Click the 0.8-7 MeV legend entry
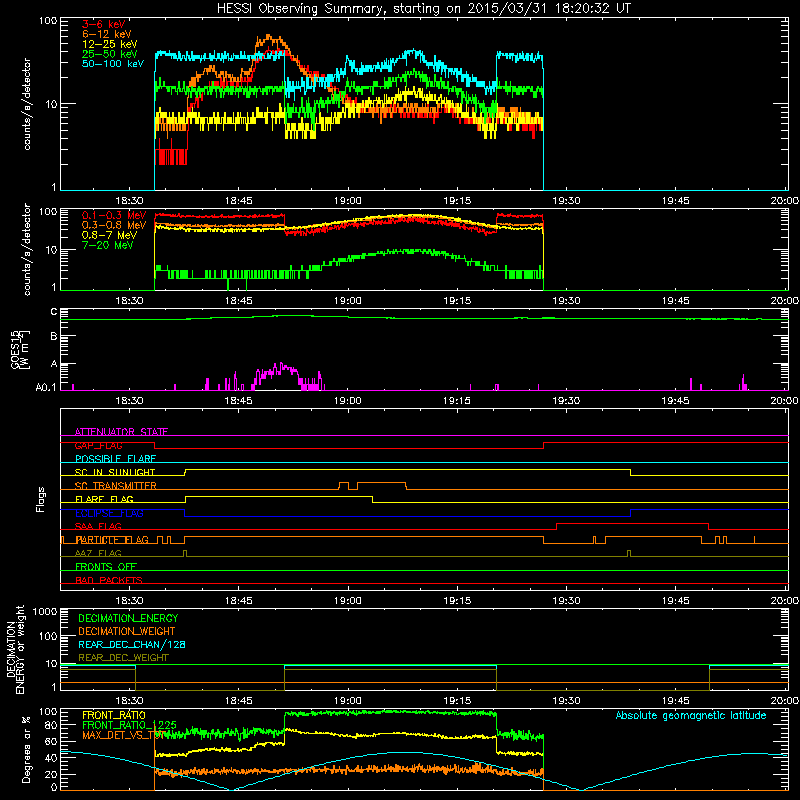 coord(109,236)
